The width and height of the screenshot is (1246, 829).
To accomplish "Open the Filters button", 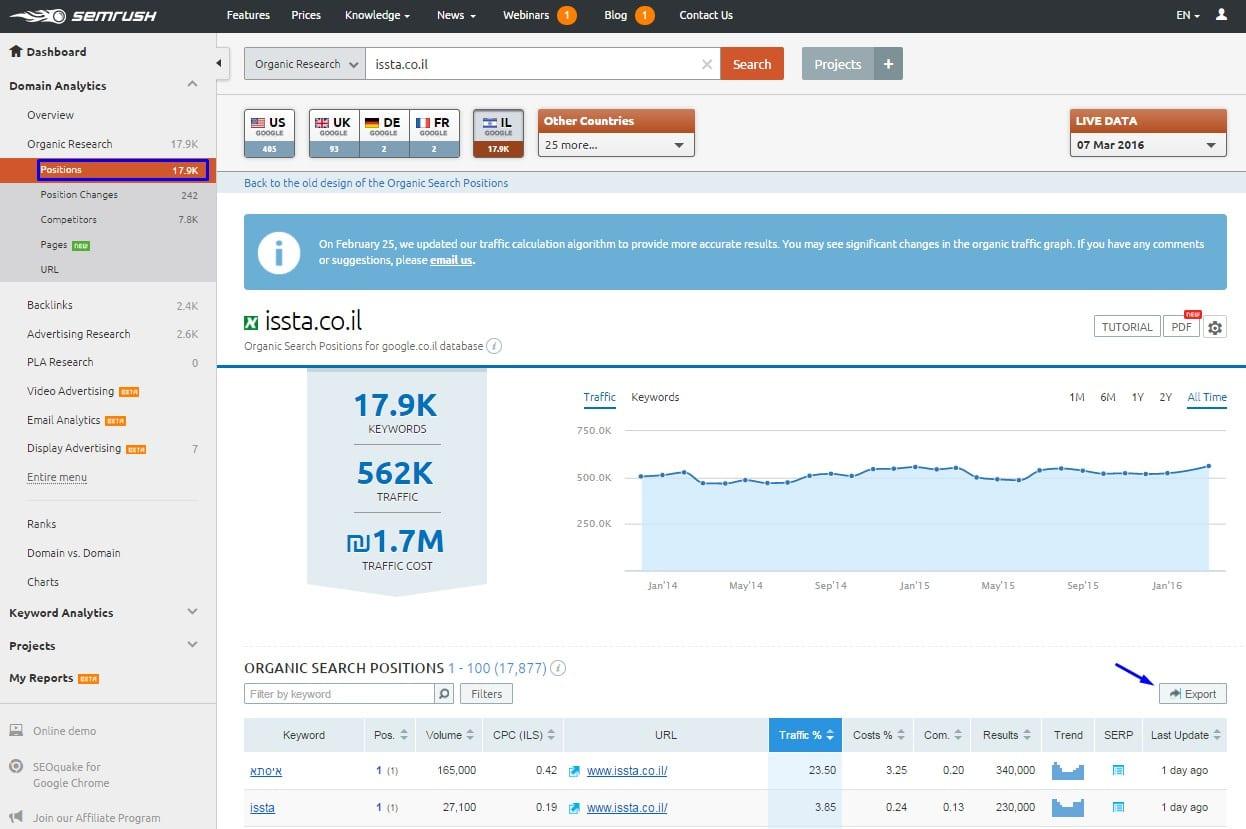I will pos(487,693).
